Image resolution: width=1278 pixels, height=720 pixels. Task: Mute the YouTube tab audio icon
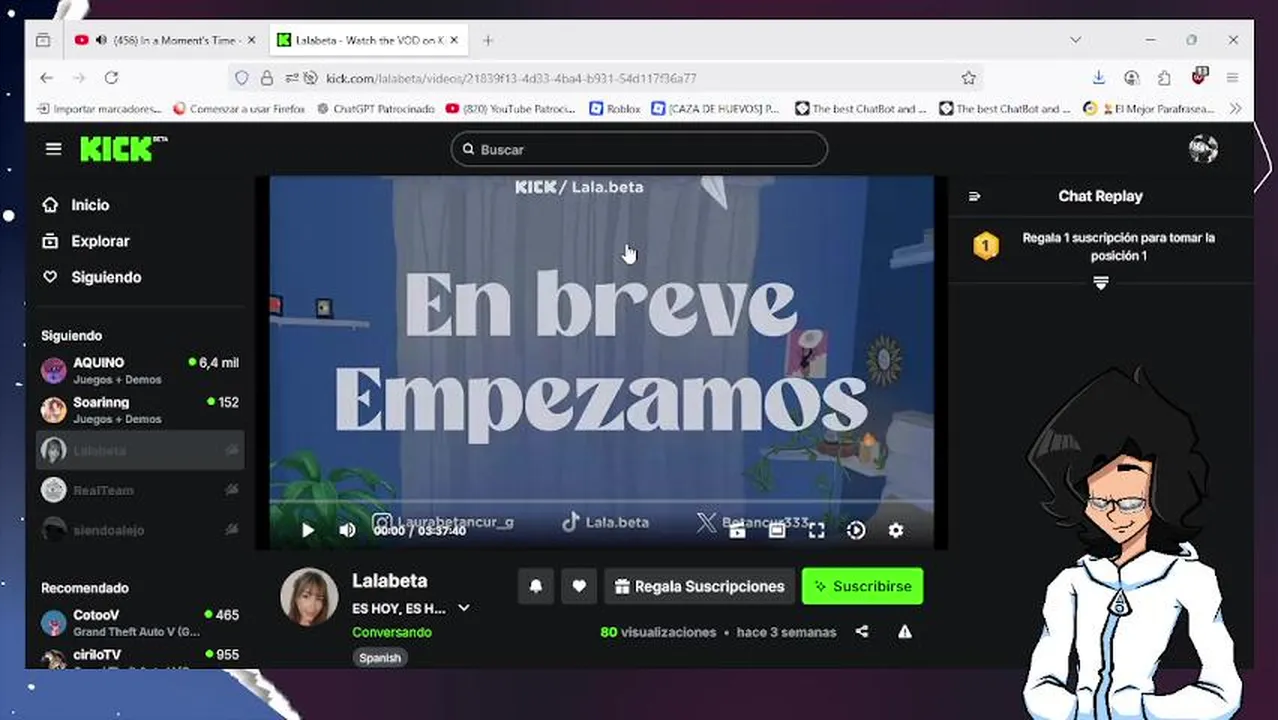tap(101, 40)
